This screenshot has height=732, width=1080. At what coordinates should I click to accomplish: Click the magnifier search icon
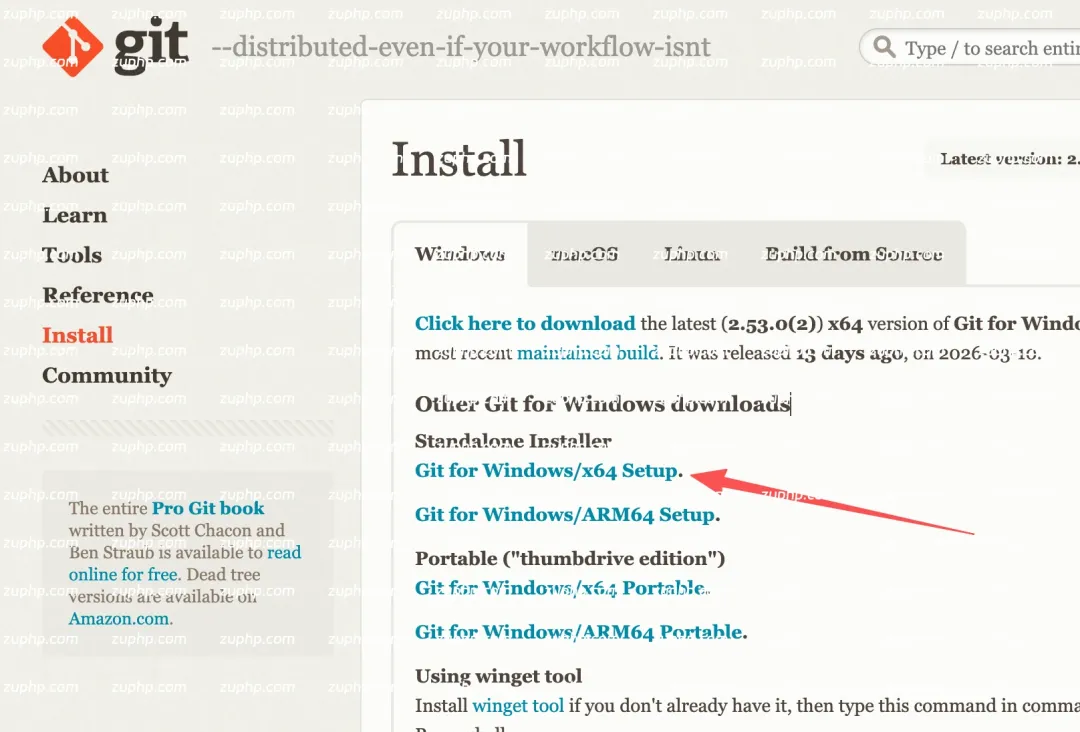[884, 47]
